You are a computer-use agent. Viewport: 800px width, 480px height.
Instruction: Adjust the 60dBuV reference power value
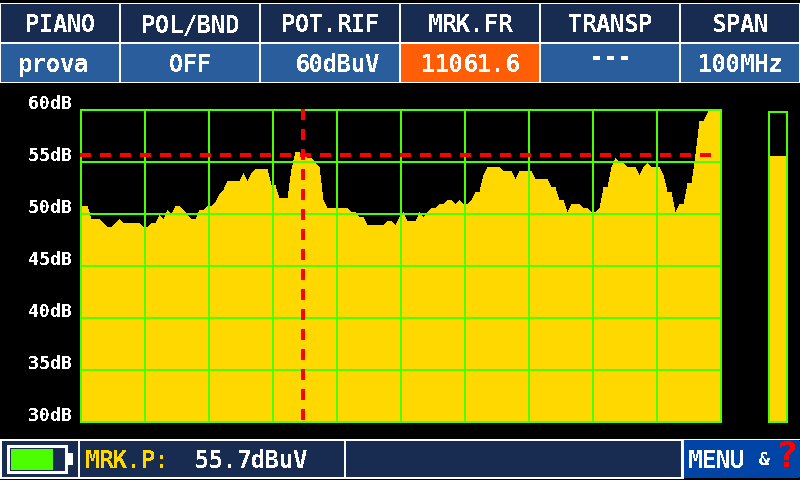[330, 63]
